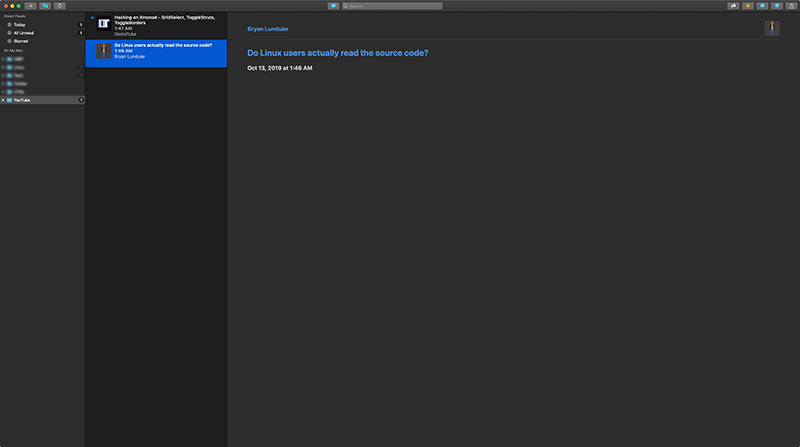Click the add new feed plus button

click(x=30, y=5)
